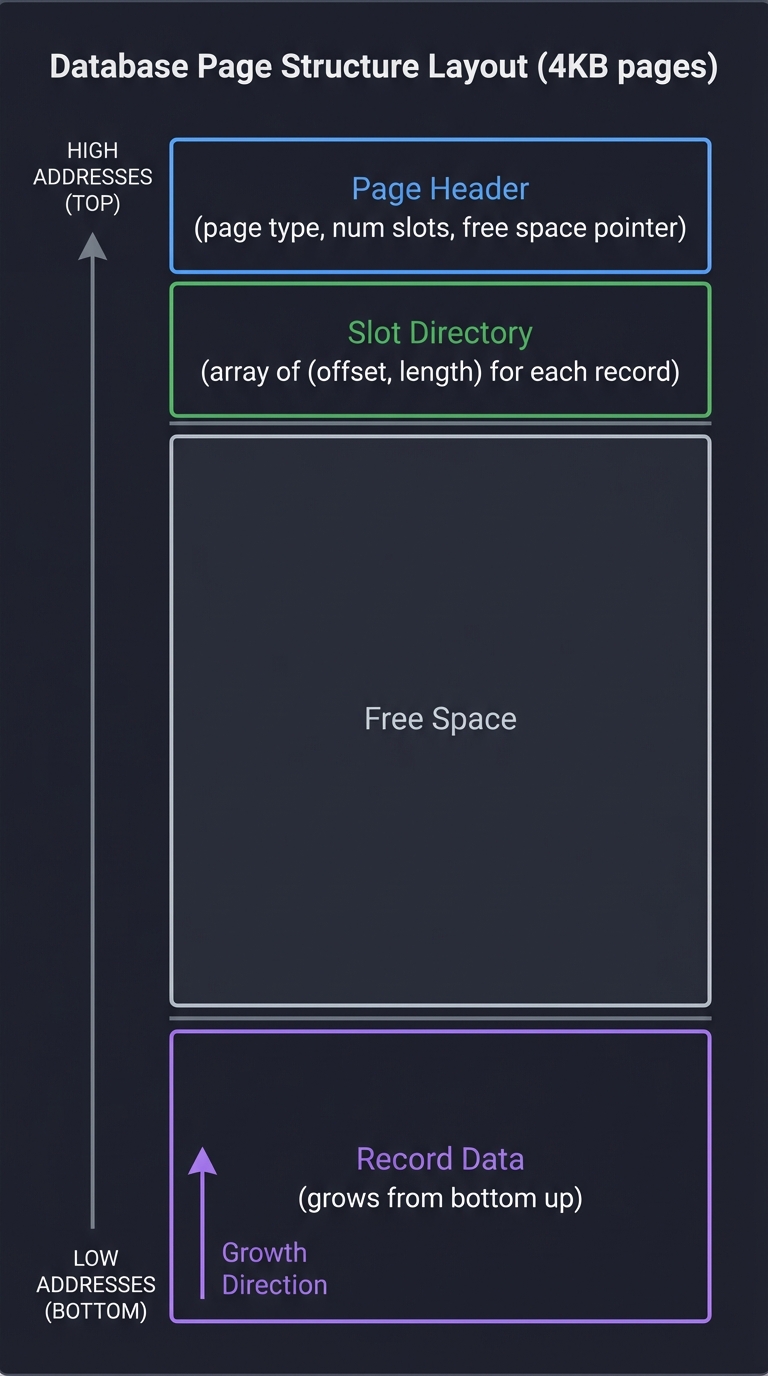Screen dimensions: 768x1376
Task: Click "free space pointer" in header description
Action: pyautogui.click(x=574, y=228)
